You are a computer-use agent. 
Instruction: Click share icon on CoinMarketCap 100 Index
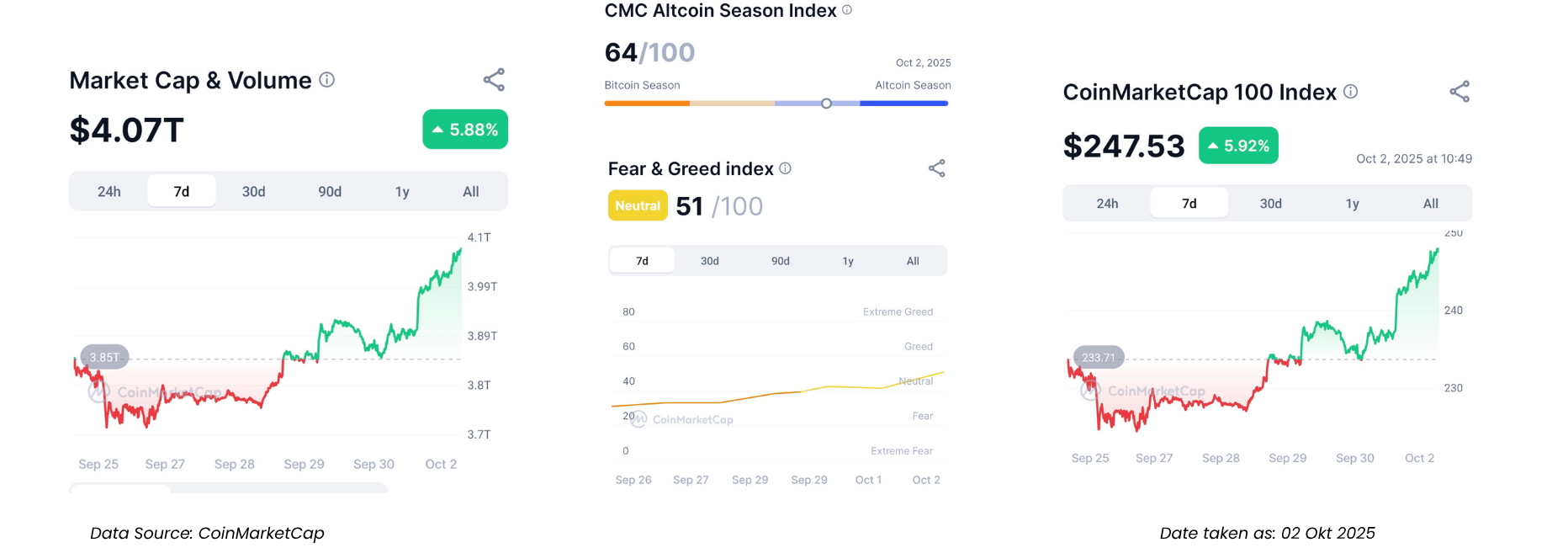pyautogui.click(x=1459, y=92)
